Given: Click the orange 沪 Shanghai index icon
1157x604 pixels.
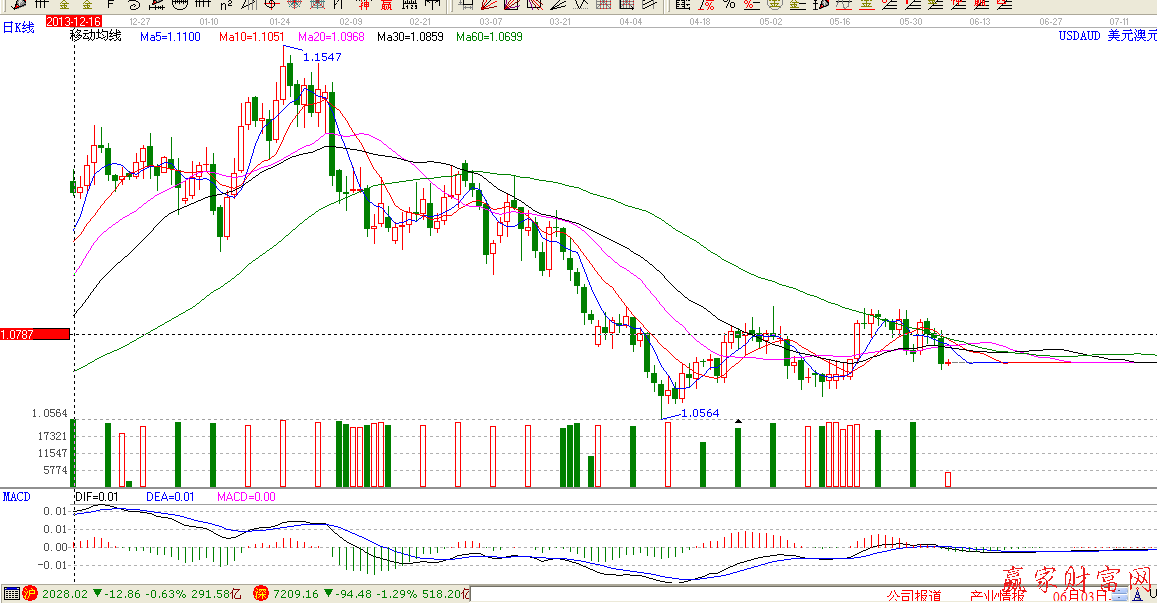Looking at the screenshot, I should tap(30, 594).
